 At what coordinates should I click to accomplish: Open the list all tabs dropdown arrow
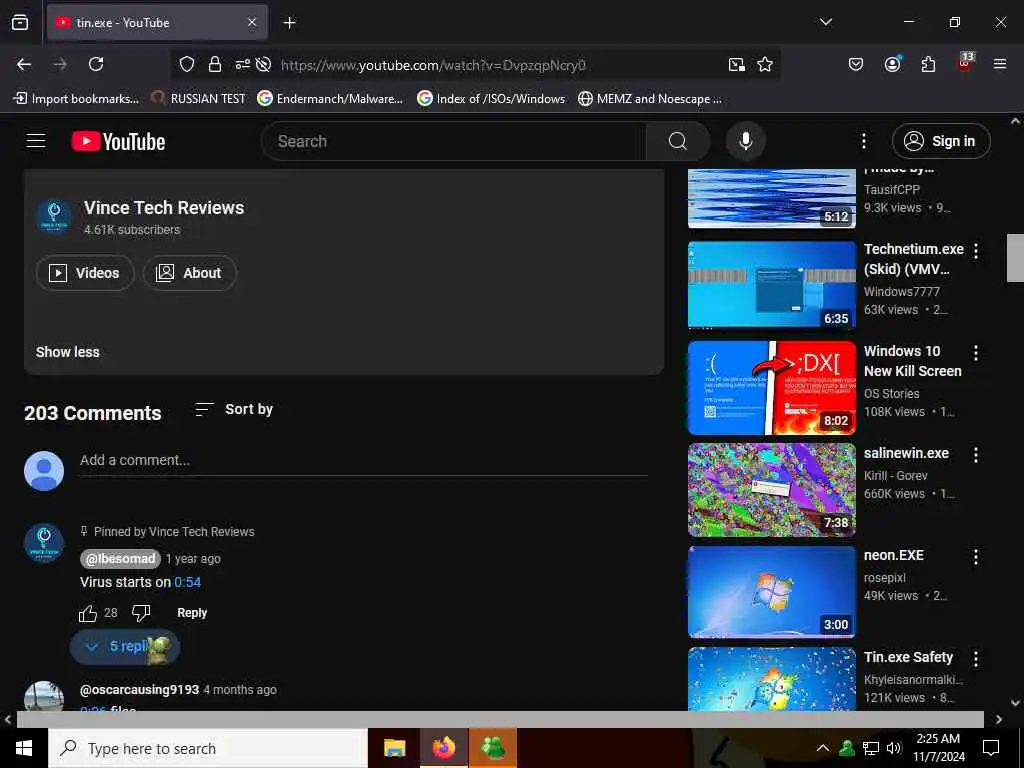click(825, 22)
